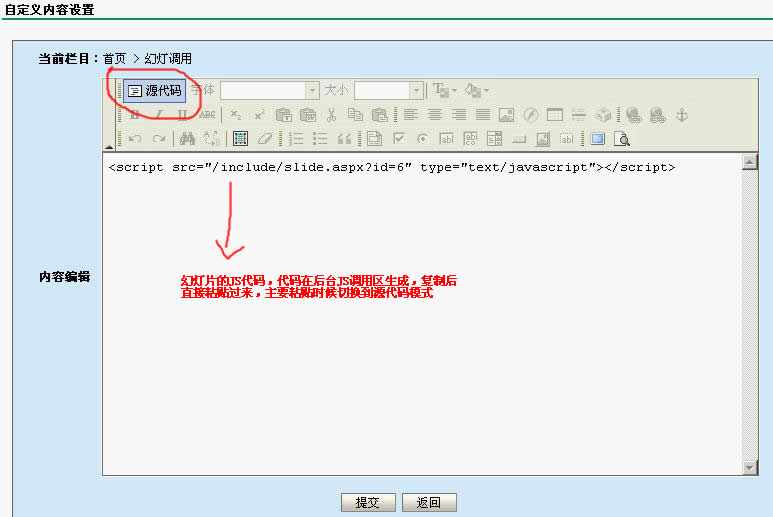Insert form icon

tap(374, 139)
